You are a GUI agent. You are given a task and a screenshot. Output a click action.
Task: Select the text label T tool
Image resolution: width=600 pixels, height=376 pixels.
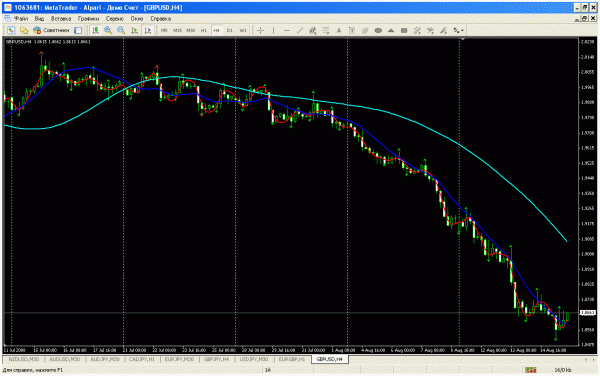[352, 30]
